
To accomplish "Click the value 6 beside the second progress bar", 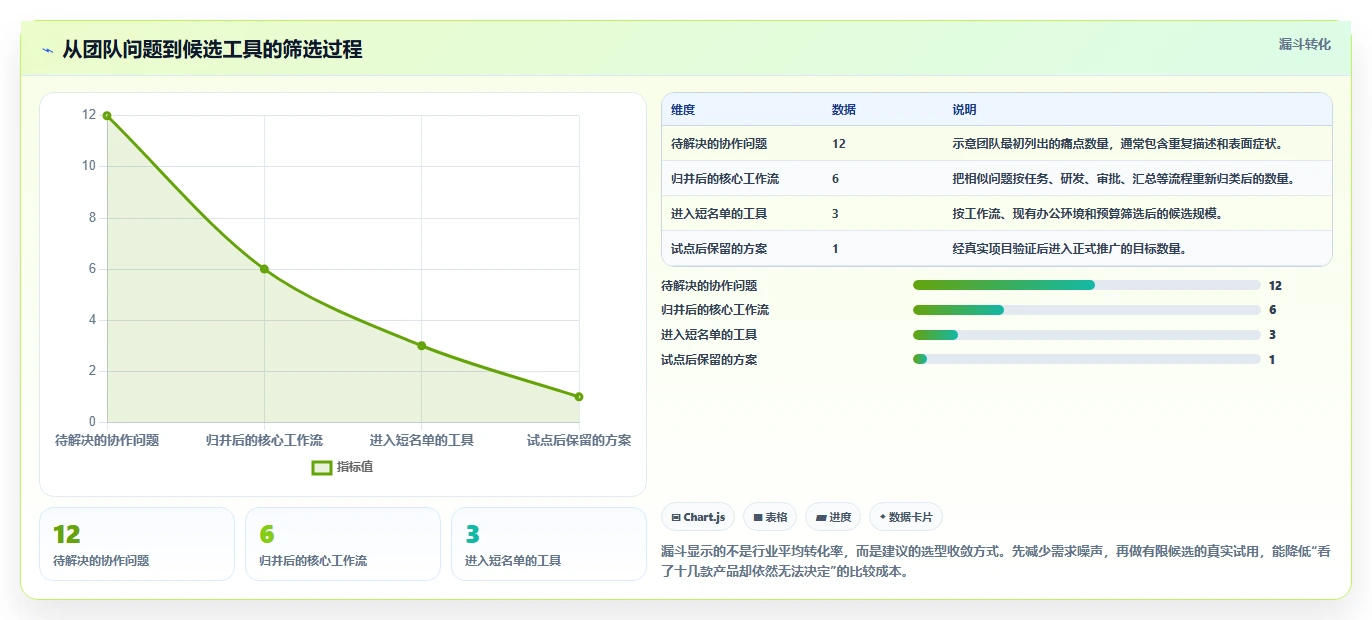I will pyautogui.click(x=1272, y=310).
